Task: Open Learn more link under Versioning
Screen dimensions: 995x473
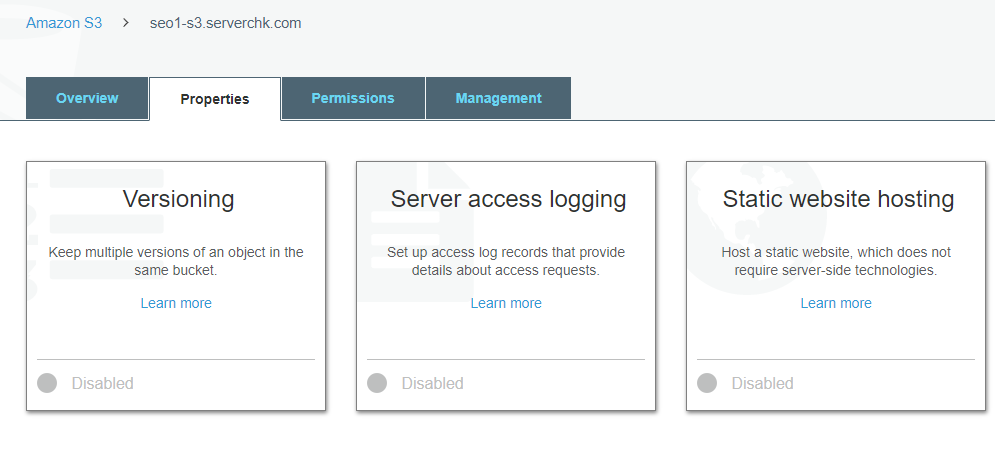Action: [x=176, y=303]
